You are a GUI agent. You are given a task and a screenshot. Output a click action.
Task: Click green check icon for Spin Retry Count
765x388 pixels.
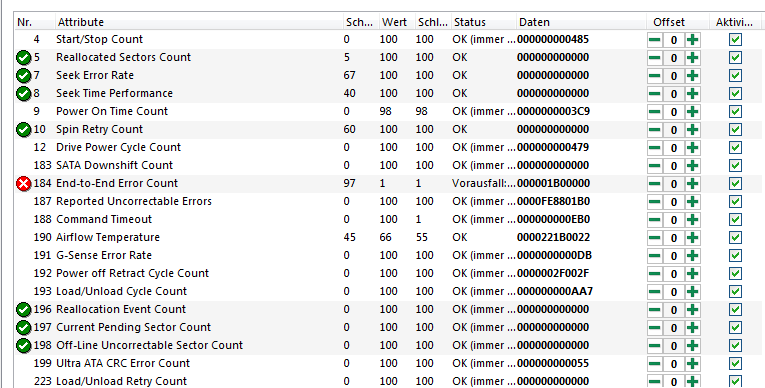point(23,130)
